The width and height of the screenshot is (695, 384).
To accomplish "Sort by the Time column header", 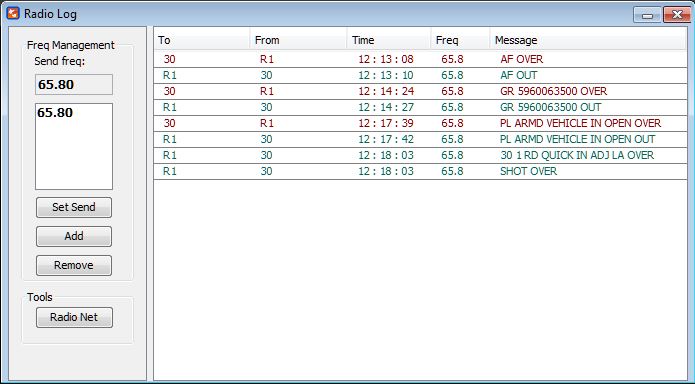I will pyautogui.click(x=389, y=40).
